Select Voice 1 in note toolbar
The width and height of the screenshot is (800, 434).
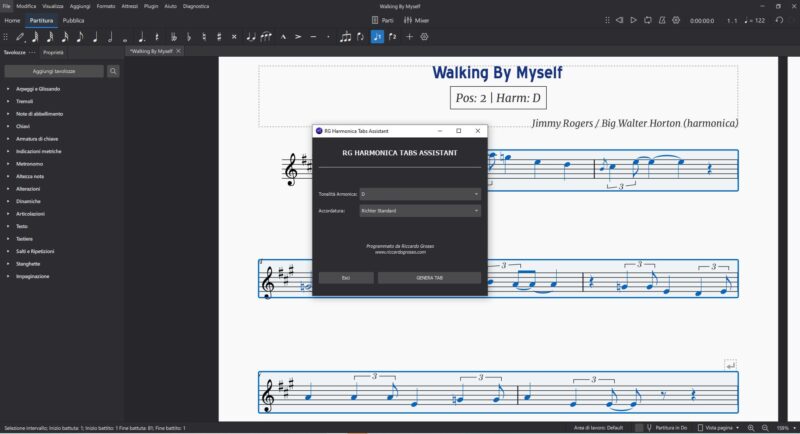click(x=377, y=37)
